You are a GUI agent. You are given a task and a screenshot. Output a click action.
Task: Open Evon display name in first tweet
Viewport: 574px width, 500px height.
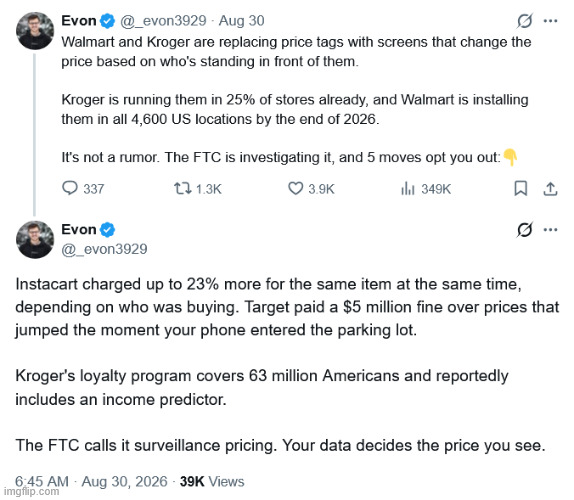pos(79,21)
